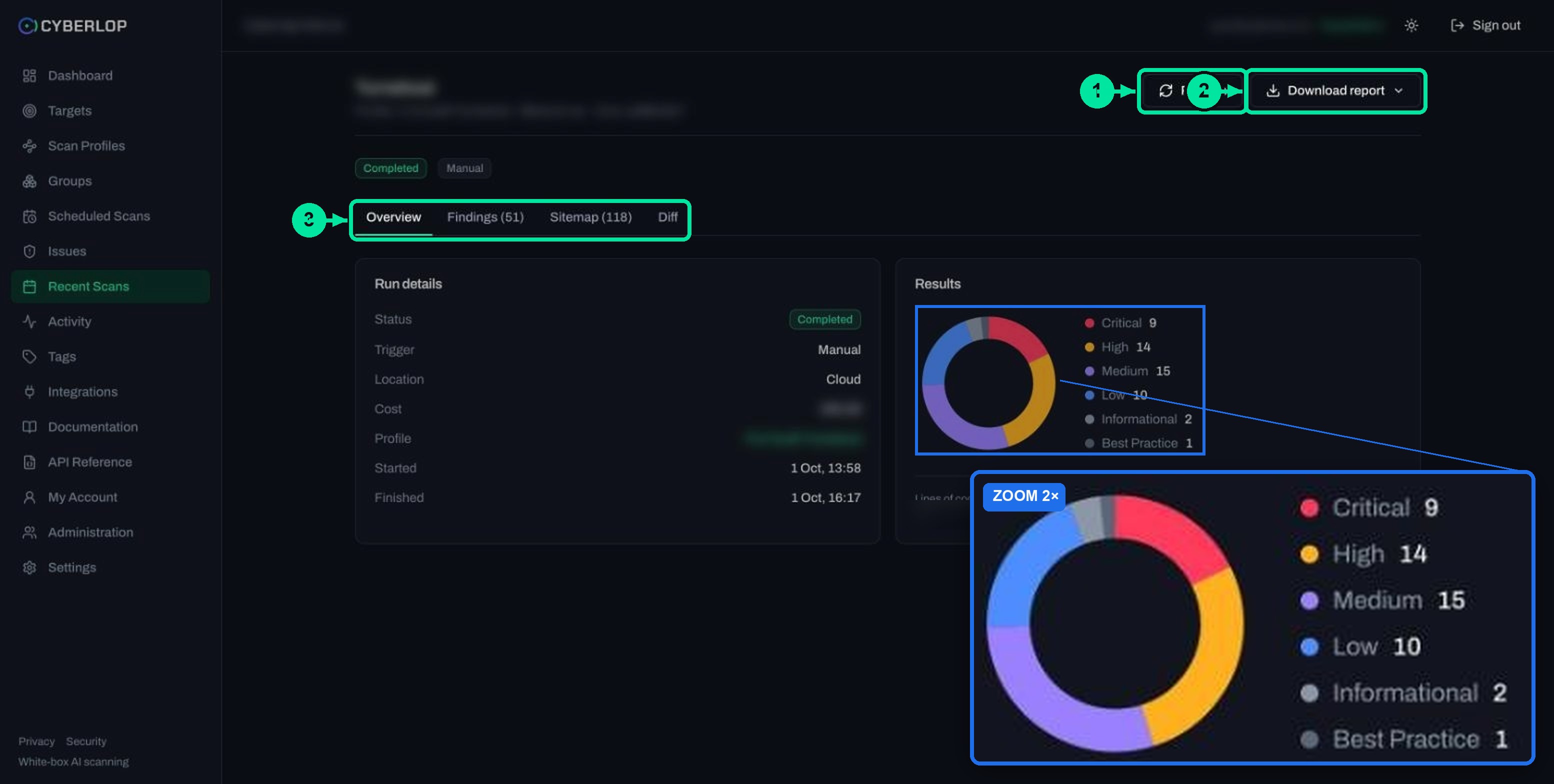Screen dimensions: 1554x784
Task: Open Recent Scans in the sidebar
Action: click(x=110, y=286)
